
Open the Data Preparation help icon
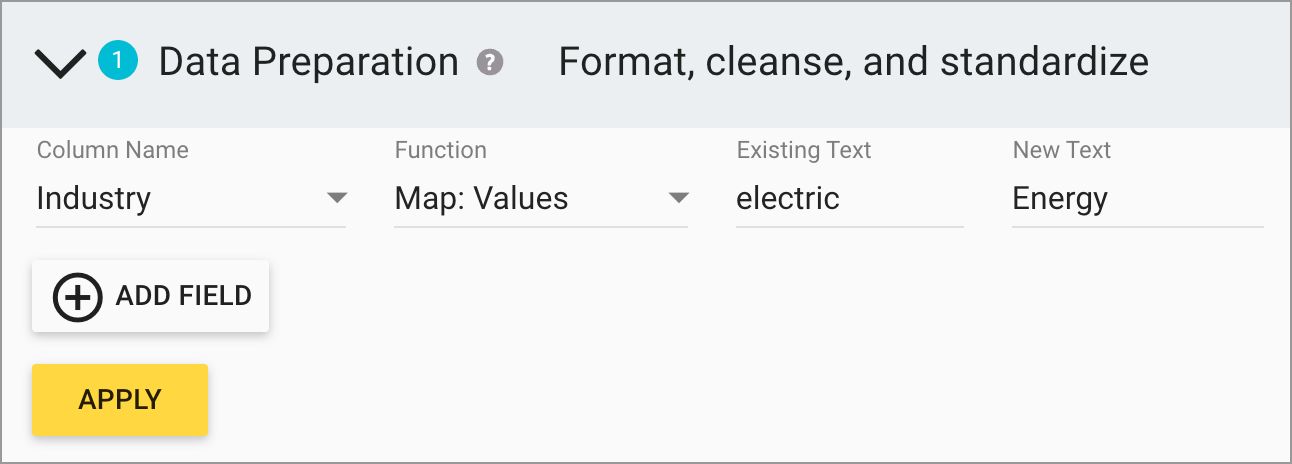(x=490, y=63)
